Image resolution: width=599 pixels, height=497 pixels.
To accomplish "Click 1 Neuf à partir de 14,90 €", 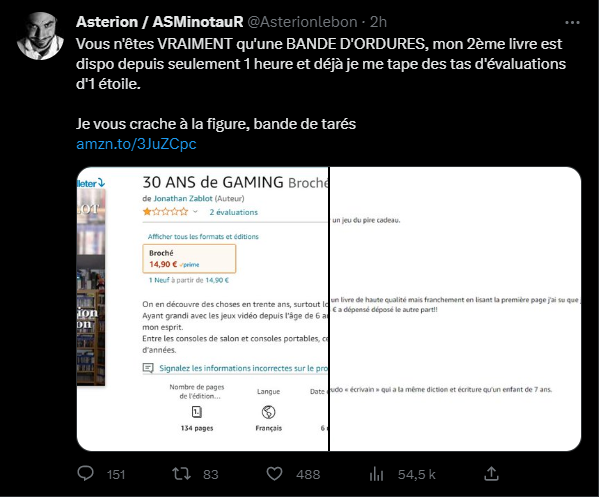I will 189,280.
